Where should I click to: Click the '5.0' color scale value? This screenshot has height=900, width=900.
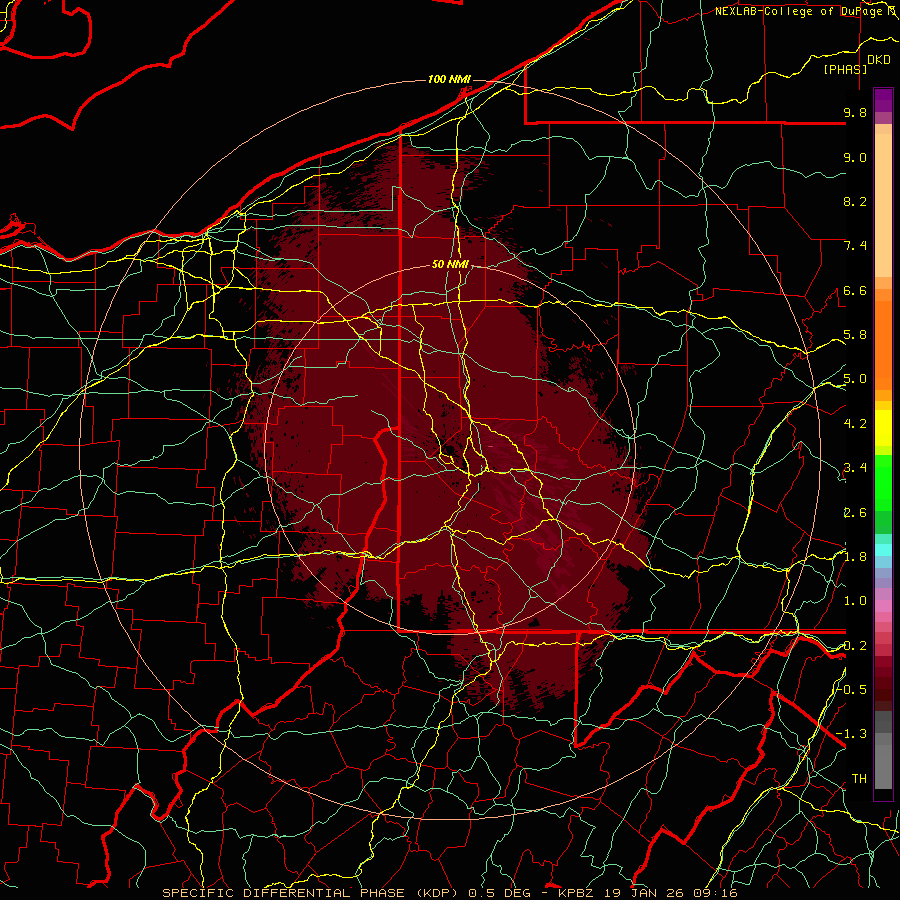click(855, 379)
